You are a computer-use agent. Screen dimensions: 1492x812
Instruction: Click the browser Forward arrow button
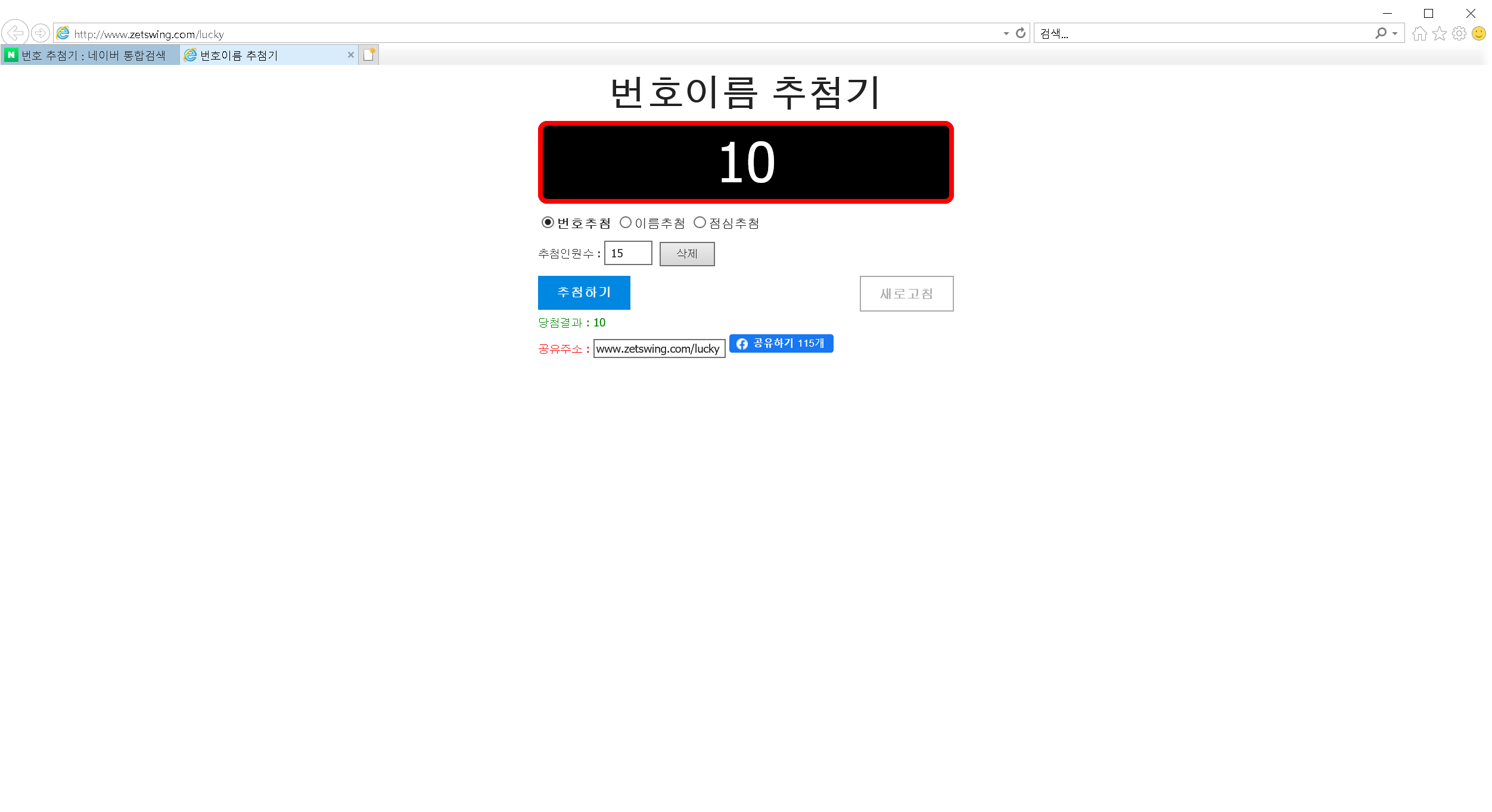tap(41, 33)
